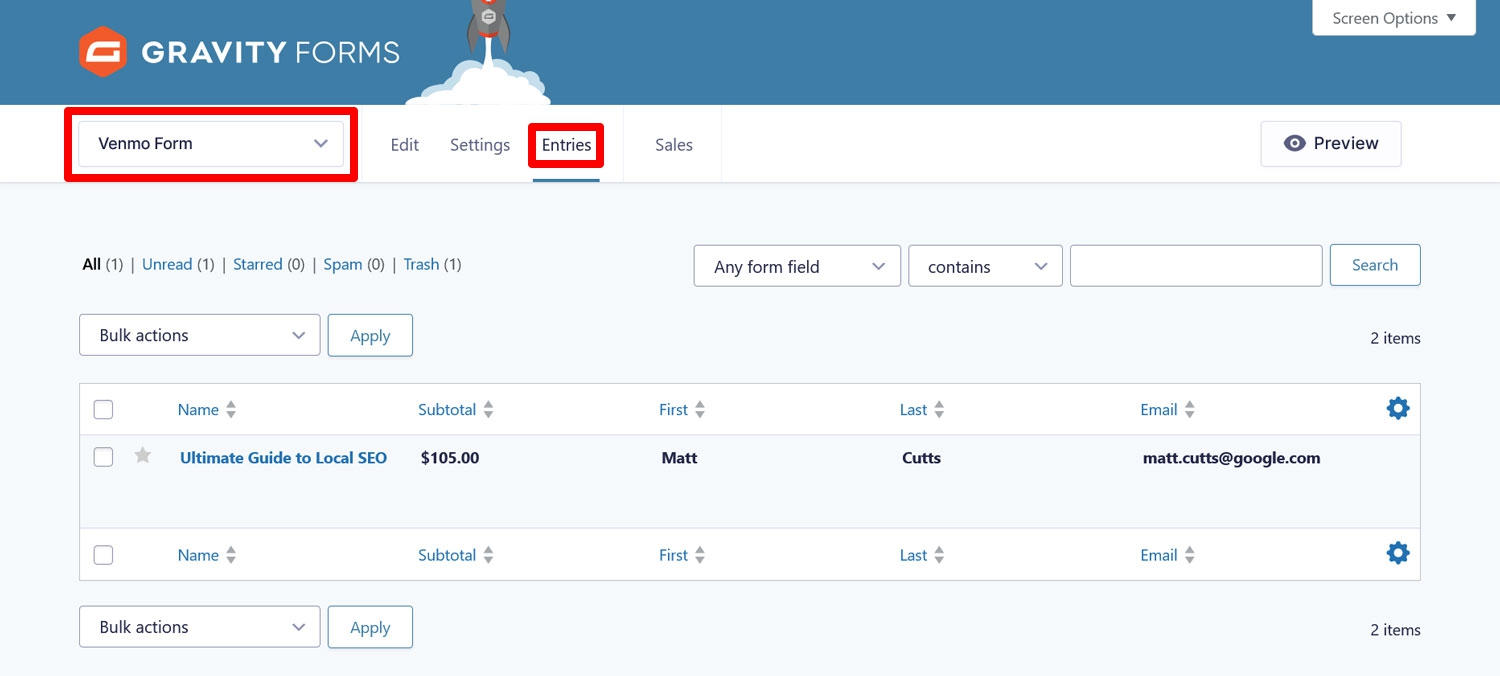Go to the Edit tab
This screenshot has height=676, width=1500.
[x=404, y=145]
